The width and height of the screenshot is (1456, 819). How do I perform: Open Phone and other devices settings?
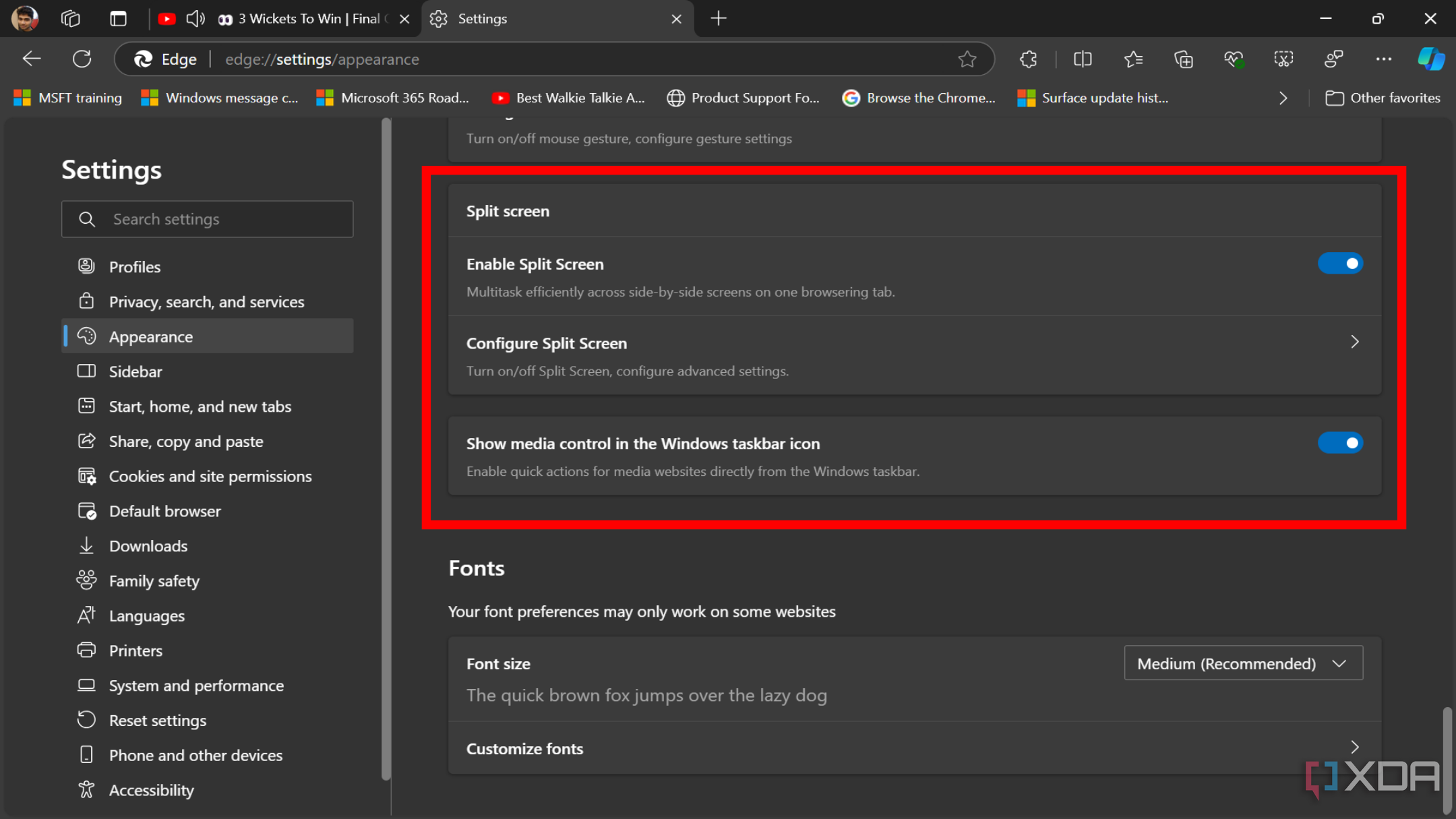(x=195, y=755)
